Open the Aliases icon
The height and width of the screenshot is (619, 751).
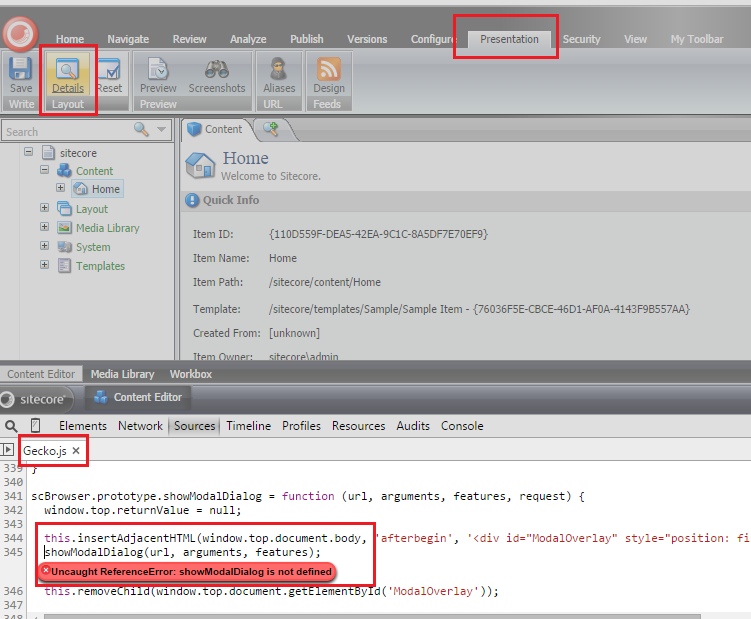coord(278,69)
